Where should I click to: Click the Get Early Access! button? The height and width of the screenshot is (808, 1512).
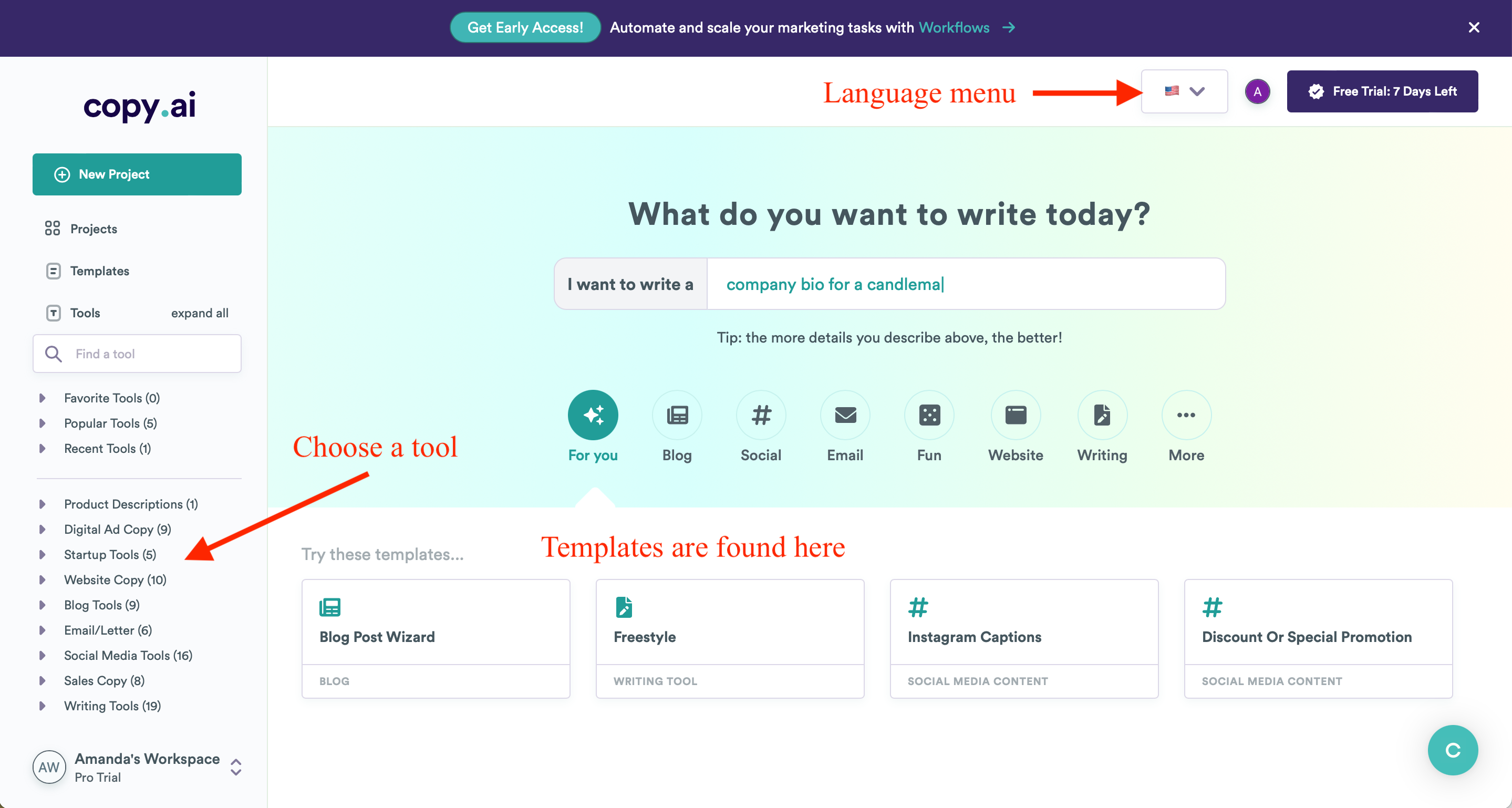click(x=525, y=27)
